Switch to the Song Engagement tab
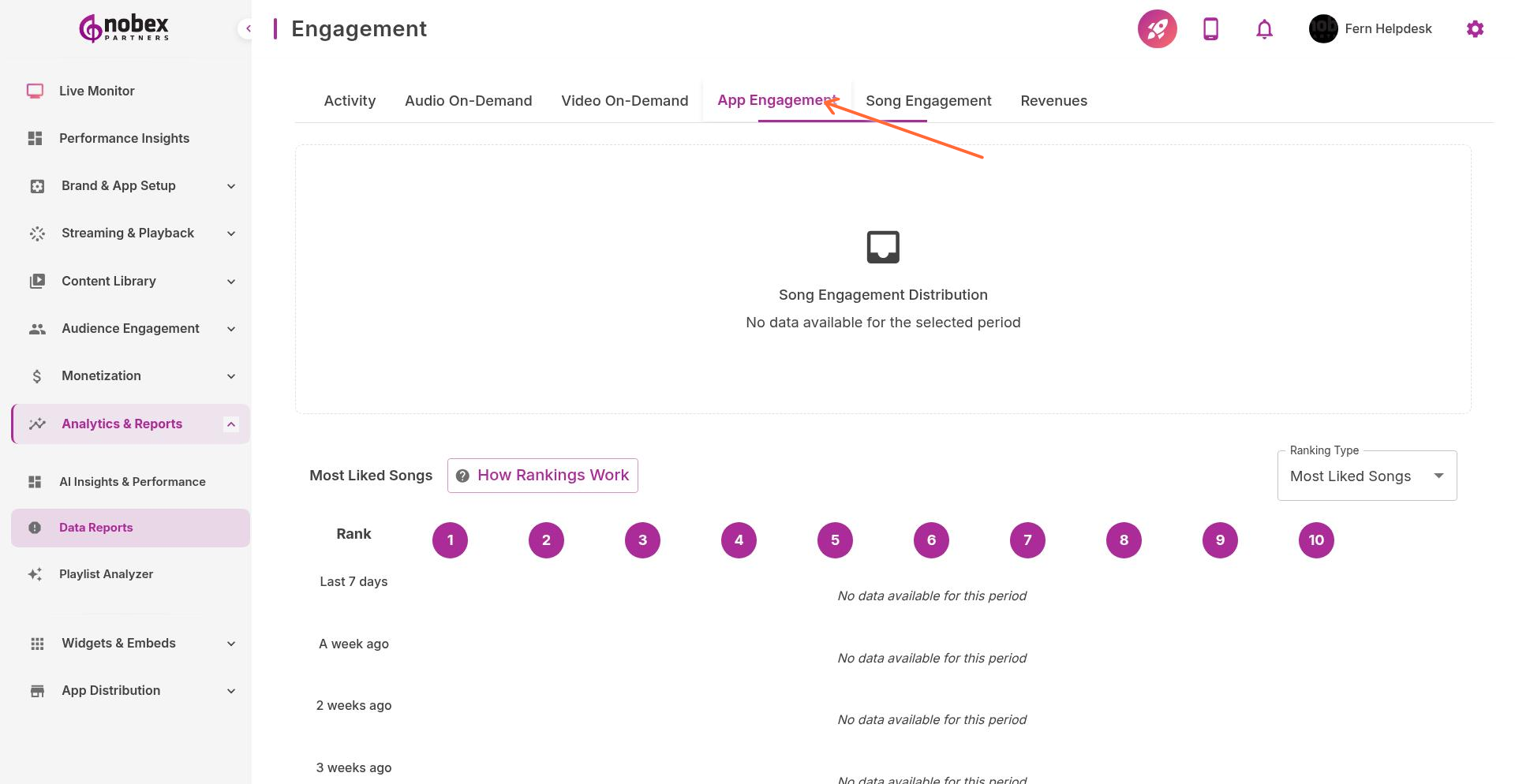 tap(928, 100)
